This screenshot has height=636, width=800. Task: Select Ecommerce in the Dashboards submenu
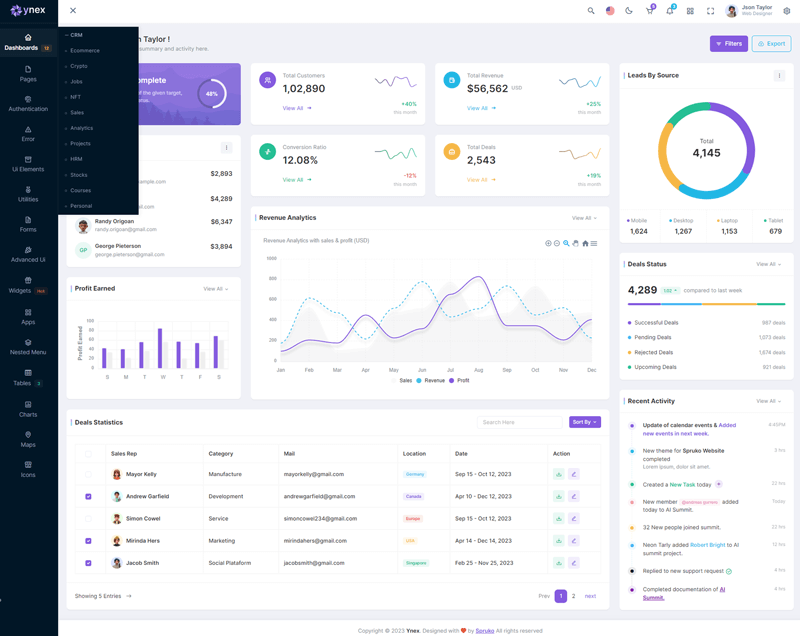(x=85, y=50)
